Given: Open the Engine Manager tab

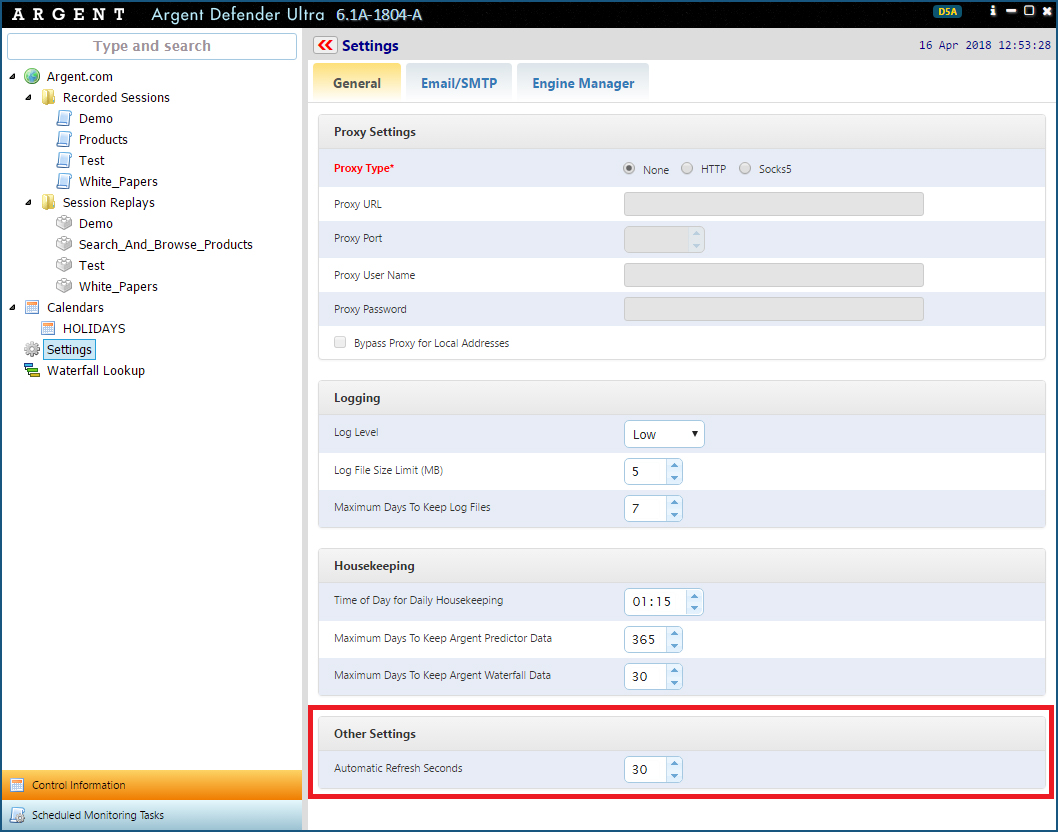Looking at the screenshot, I should [583, 83].
